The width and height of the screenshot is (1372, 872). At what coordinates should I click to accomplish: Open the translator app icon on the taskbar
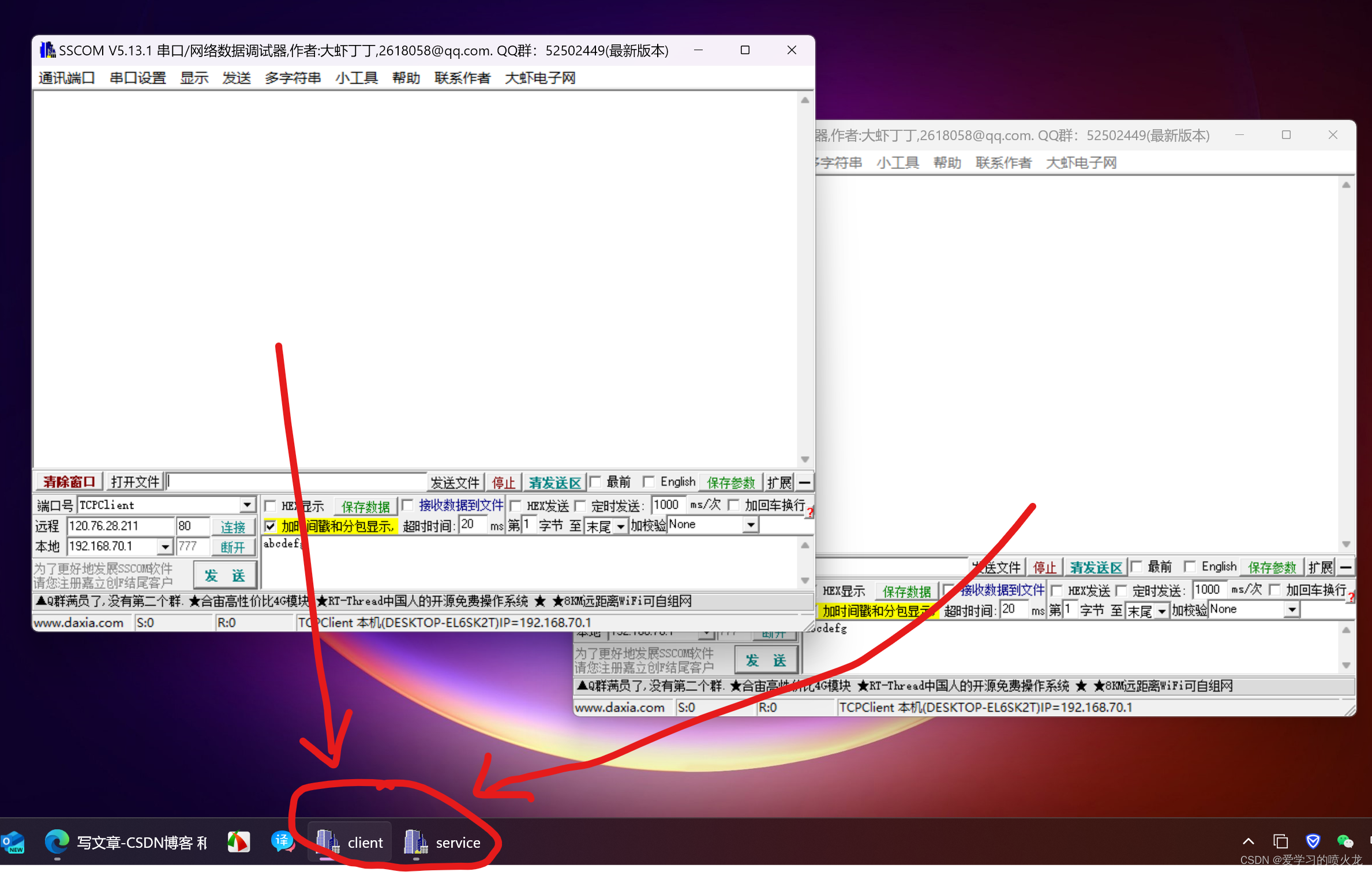[282, 842]
